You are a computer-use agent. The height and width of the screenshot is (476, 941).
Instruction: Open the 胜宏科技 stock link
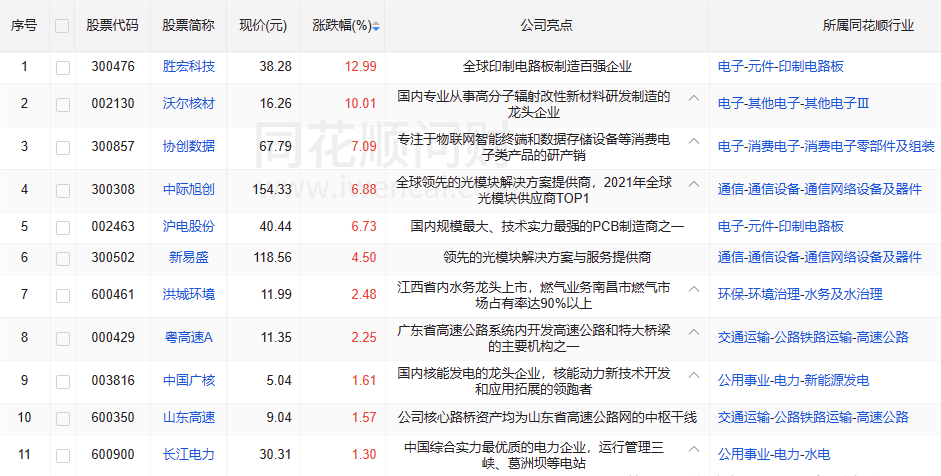(189, 67)
